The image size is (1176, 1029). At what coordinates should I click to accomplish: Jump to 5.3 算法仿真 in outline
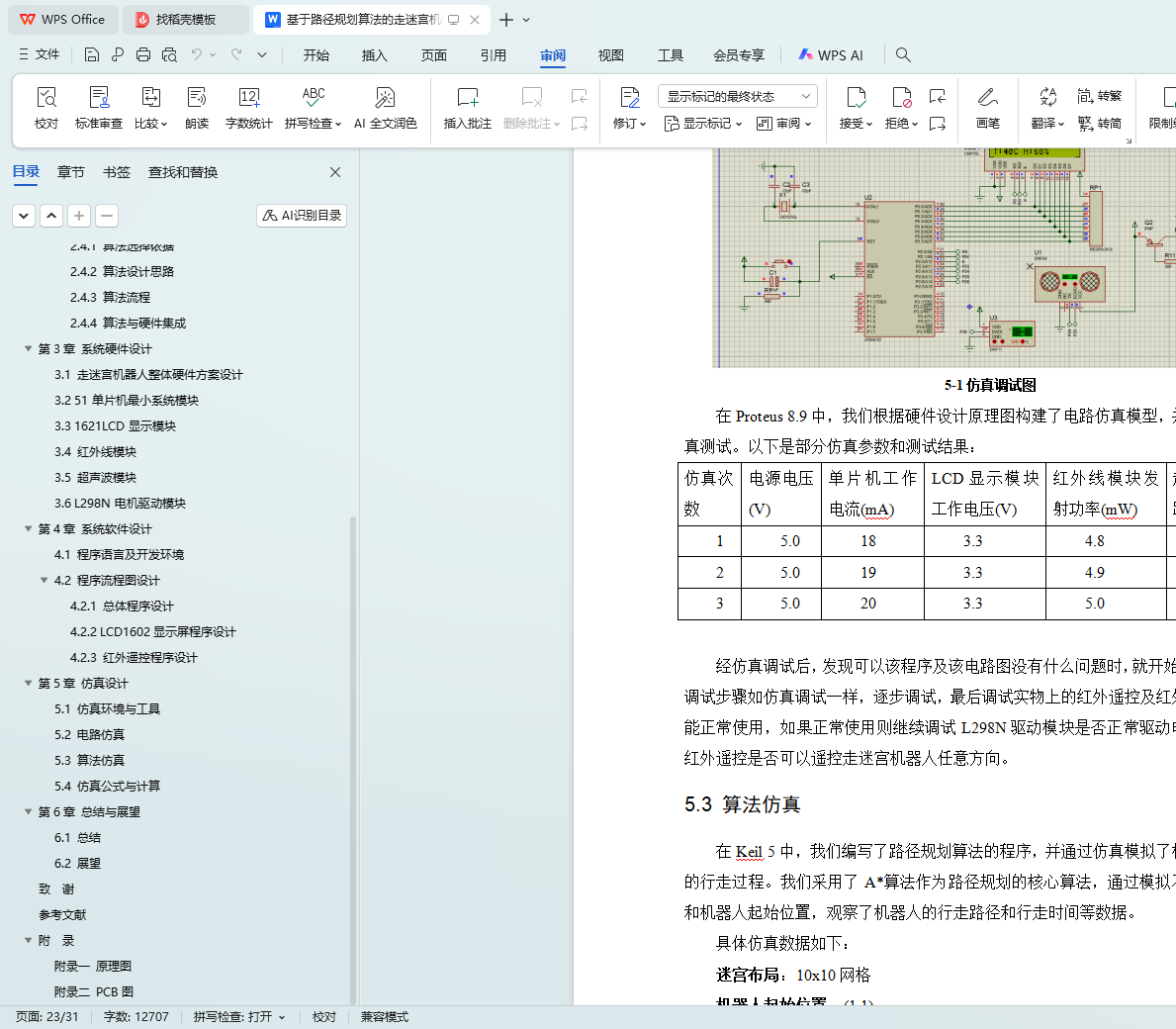pyautogui.click(x=89, y=761)
